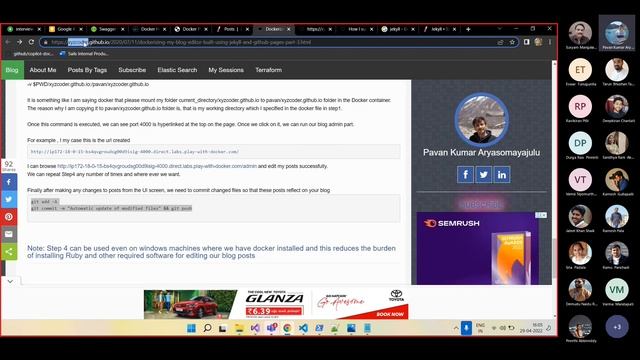Go back with the browser back arrow
640x360 pixels.
point(8,42)
